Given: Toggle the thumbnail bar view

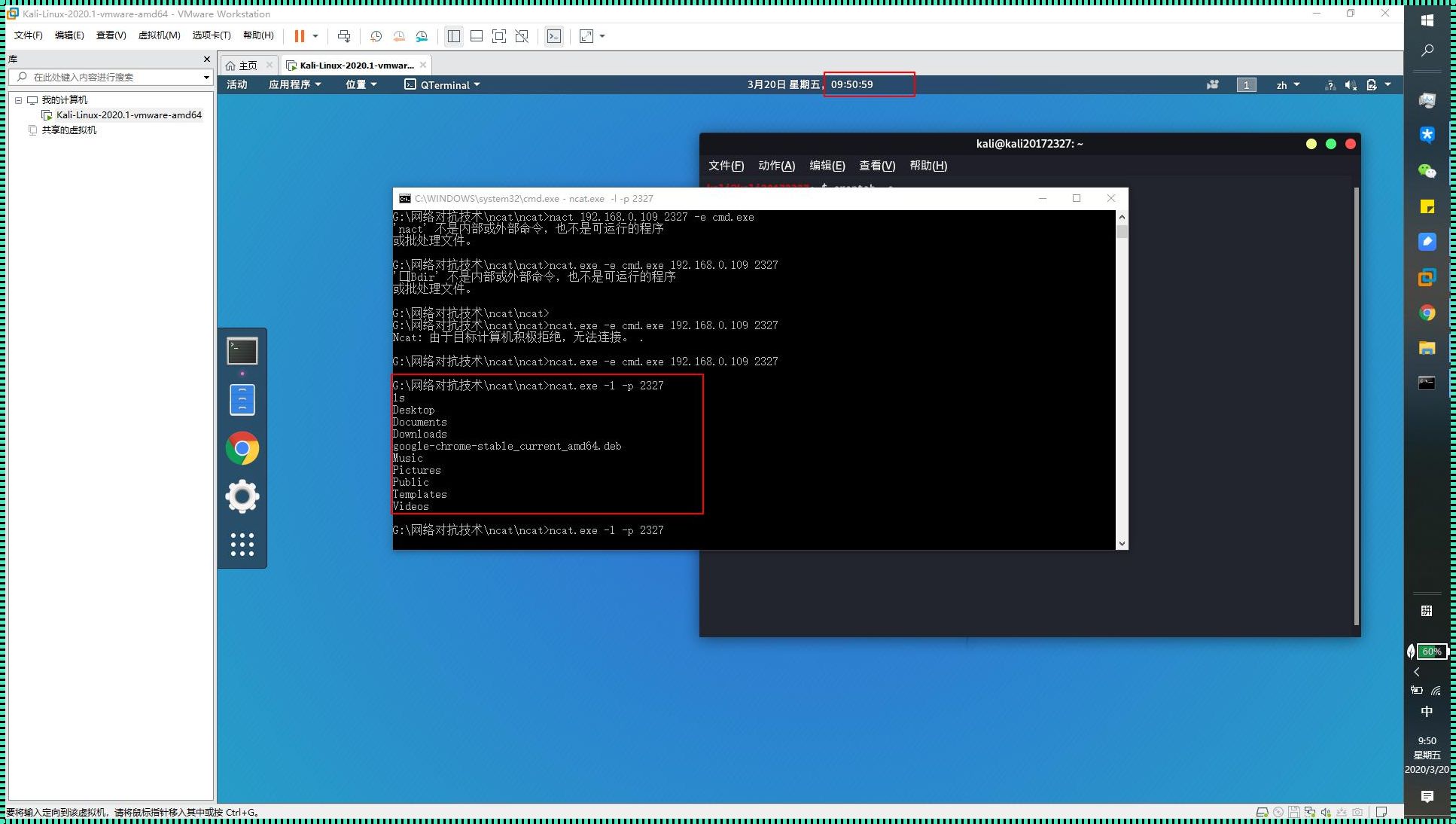Looking at the screenshot, I should (x=477, y=35).
